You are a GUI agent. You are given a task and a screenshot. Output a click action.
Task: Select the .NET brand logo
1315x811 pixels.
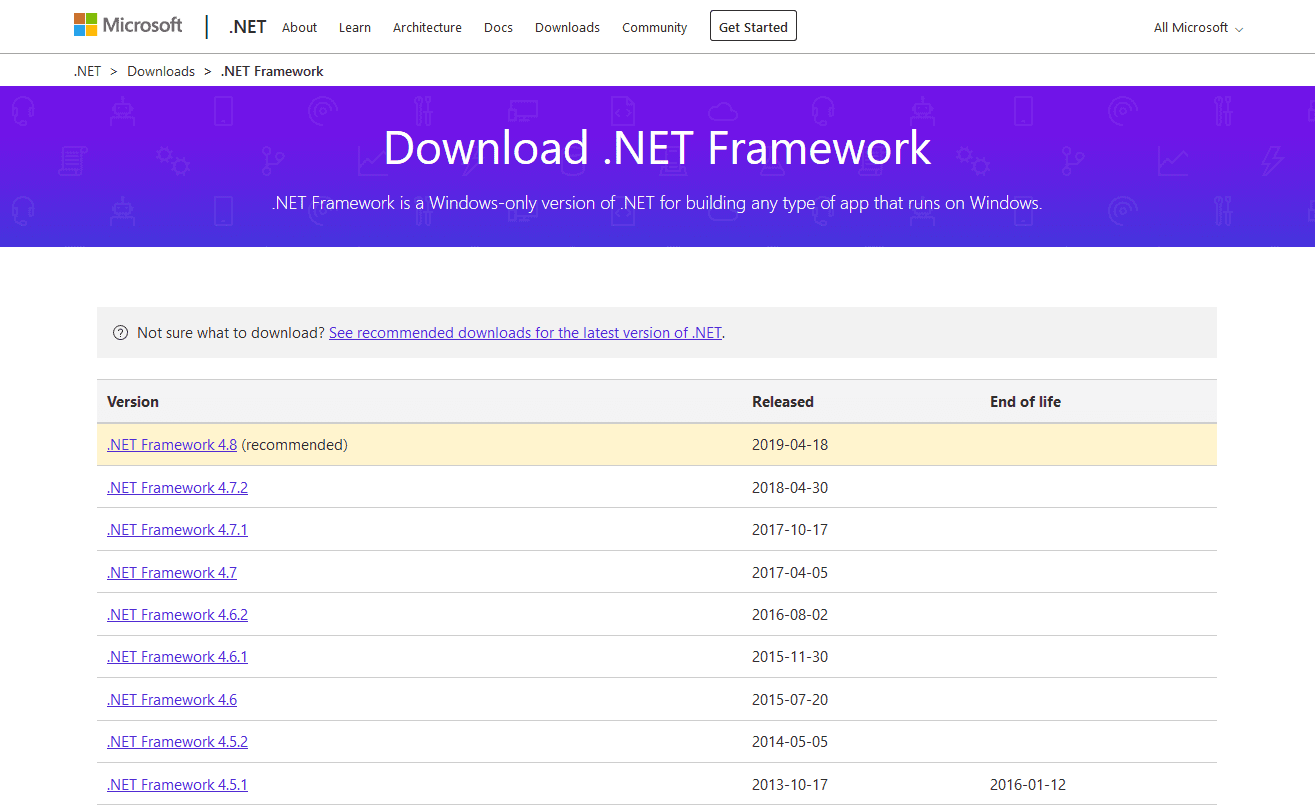pos(247,26)
